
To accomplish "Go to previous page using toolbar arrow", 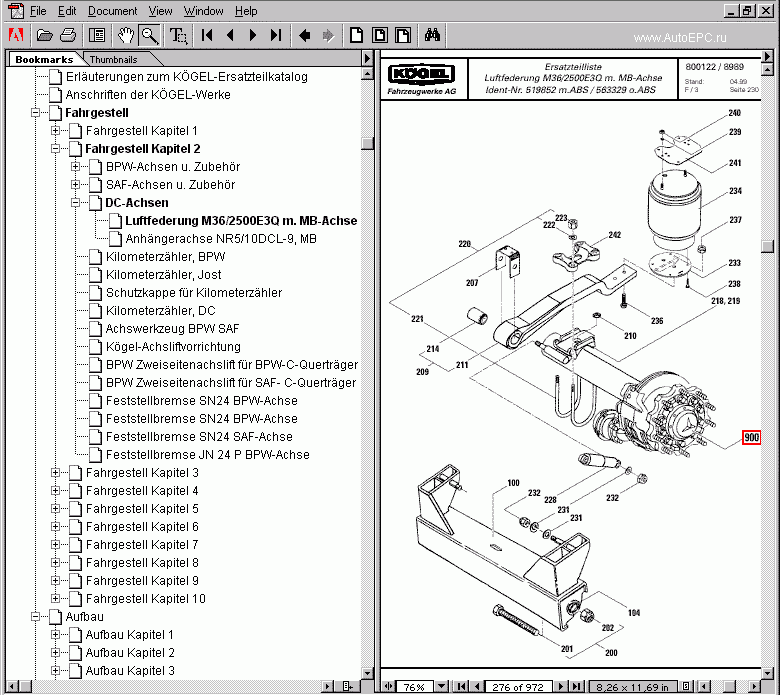I will [x=230, y=35].
